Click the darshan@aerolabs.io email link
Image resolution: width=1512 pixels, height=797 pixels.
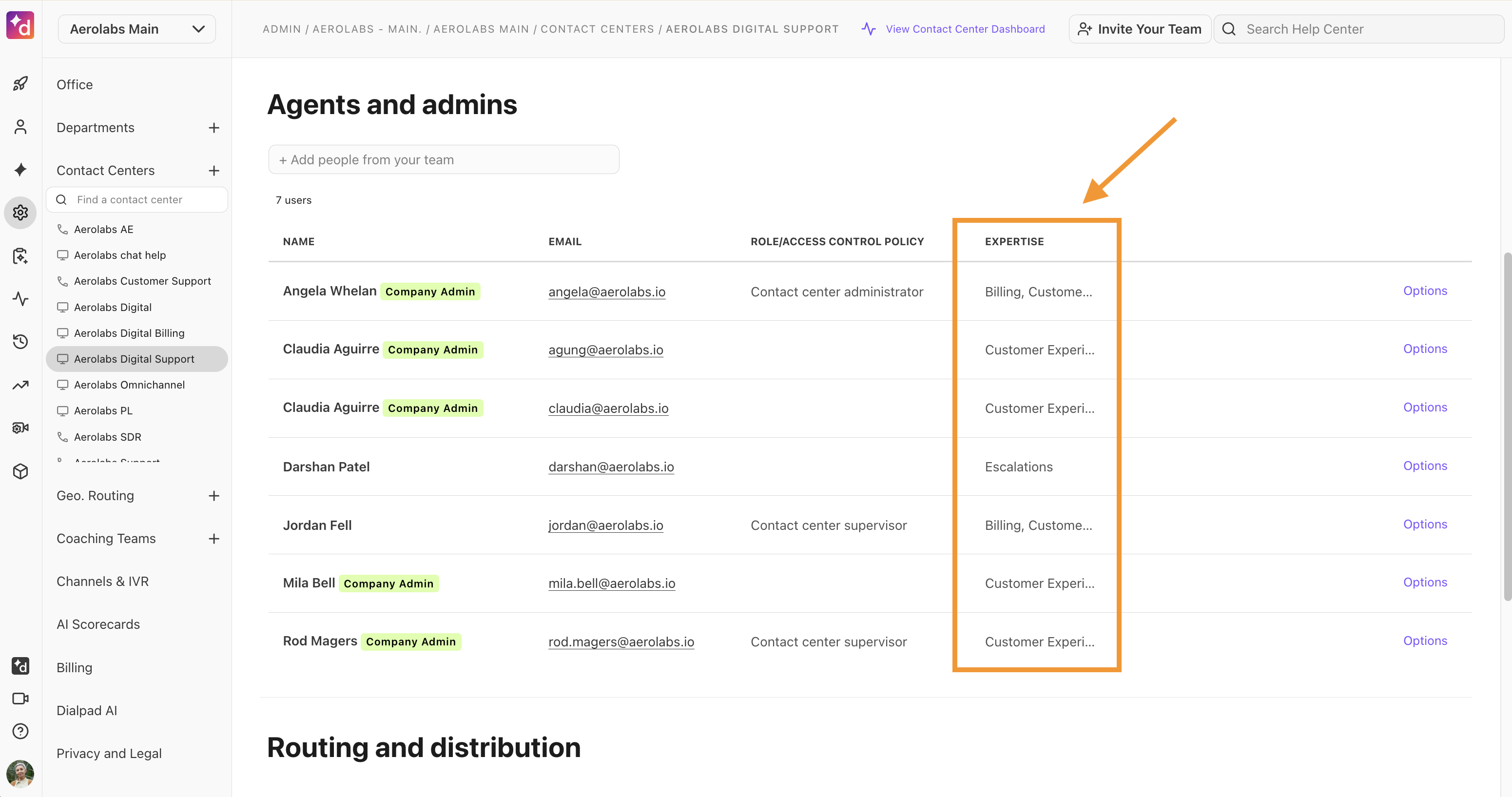(611, 467)
